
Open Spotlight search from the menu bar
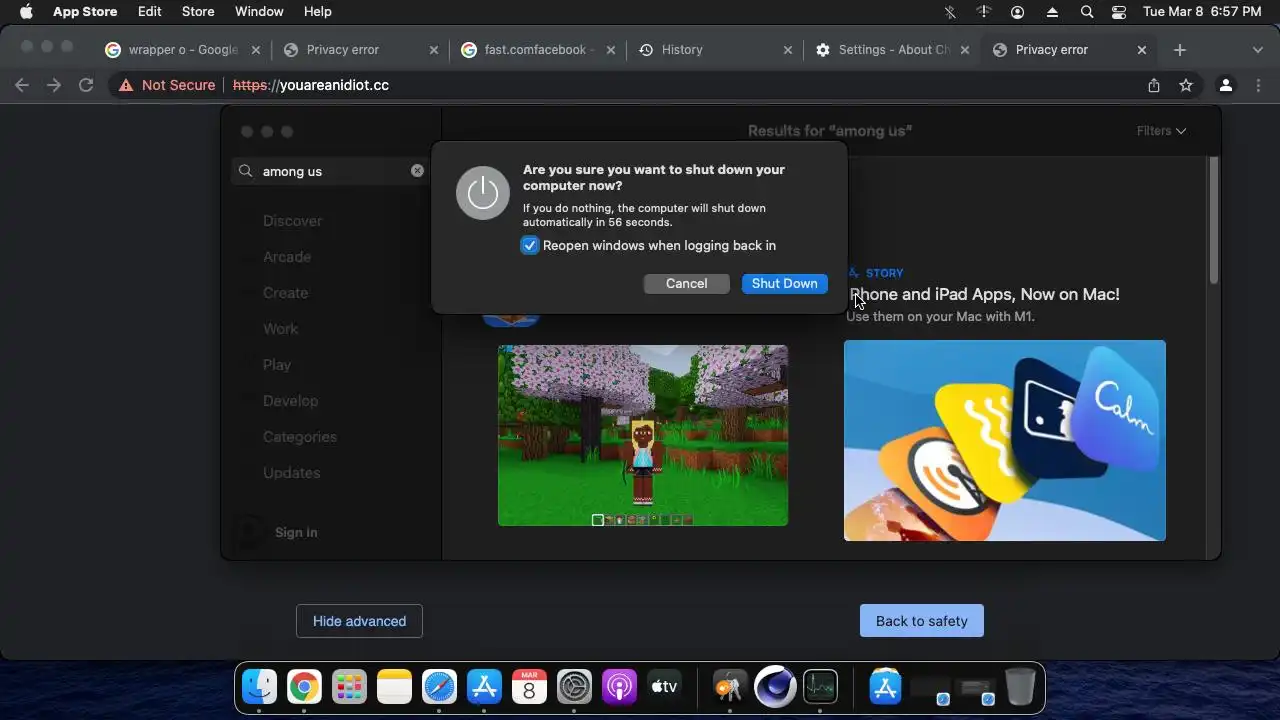click(1087, 12)
